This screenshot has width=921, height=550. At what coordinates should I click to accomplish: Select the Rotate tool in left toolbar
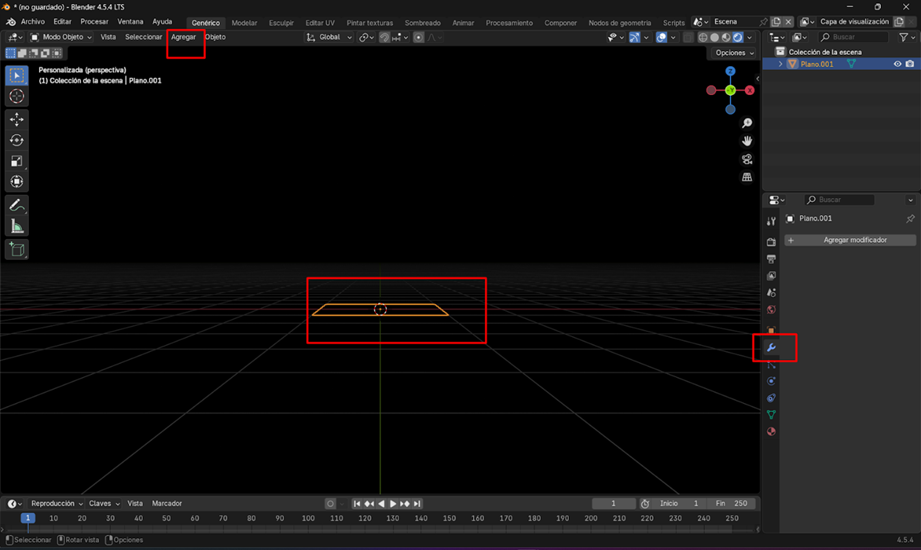(17, 140)
